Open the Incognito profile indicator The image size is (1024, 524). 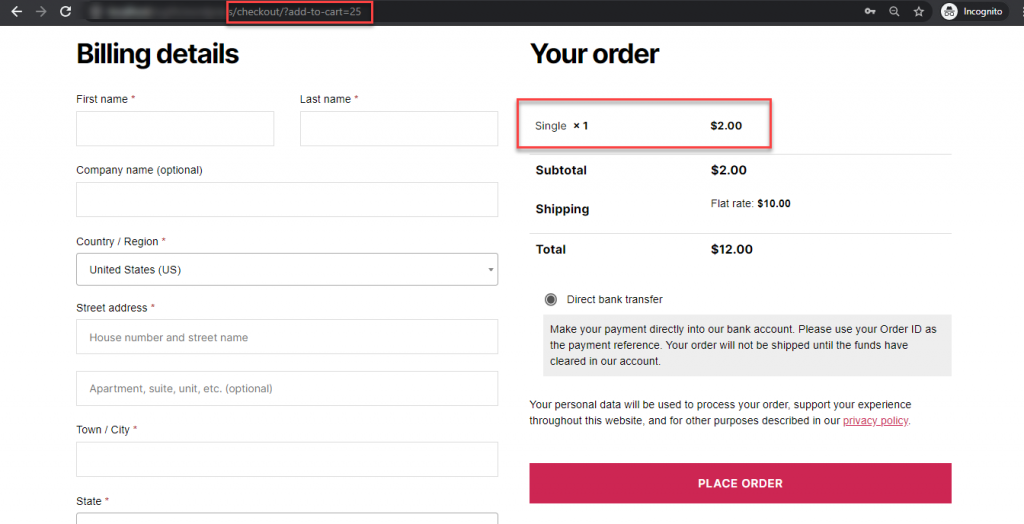click(972, 12)
